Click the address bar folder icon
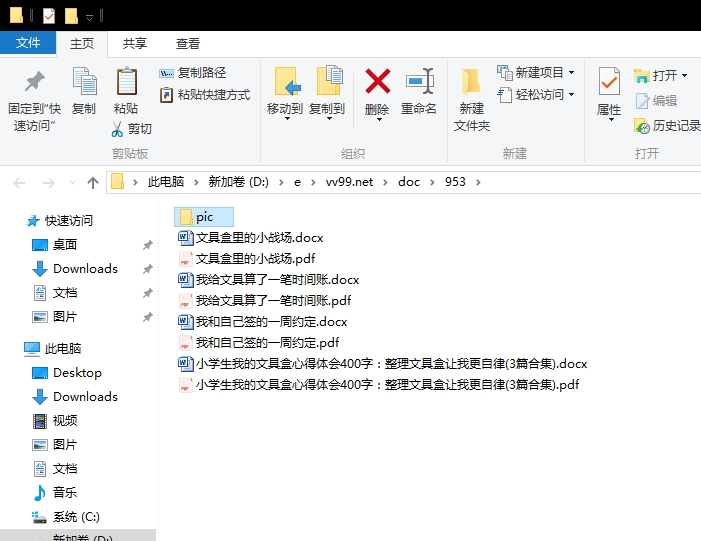 pyautogui.click(x=117, y=182)
